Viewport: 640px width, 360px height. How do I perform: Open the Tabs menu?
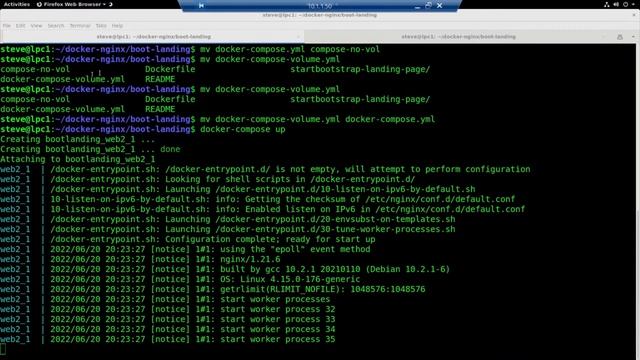[101, 26]
